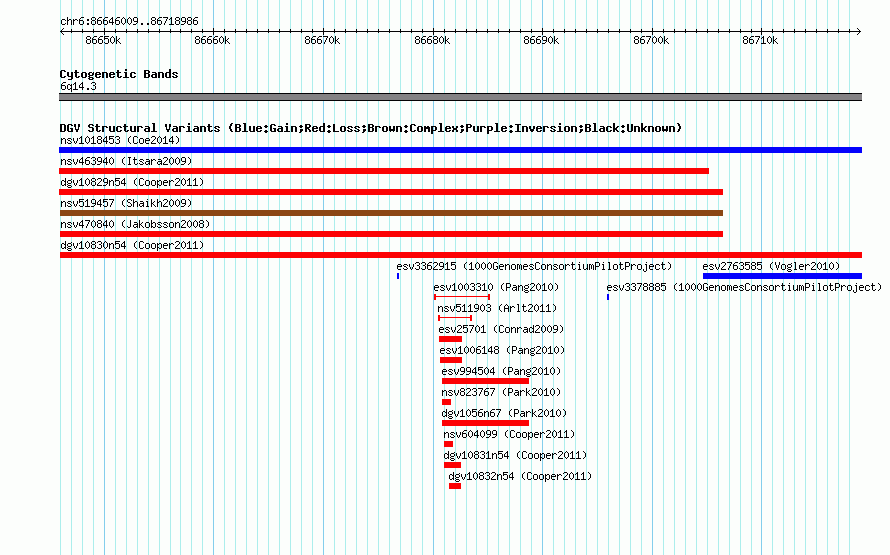Open the esv1006148 (Pang2010) label
This screenshot has height=555, width=890.
click(x=502, y=350)
